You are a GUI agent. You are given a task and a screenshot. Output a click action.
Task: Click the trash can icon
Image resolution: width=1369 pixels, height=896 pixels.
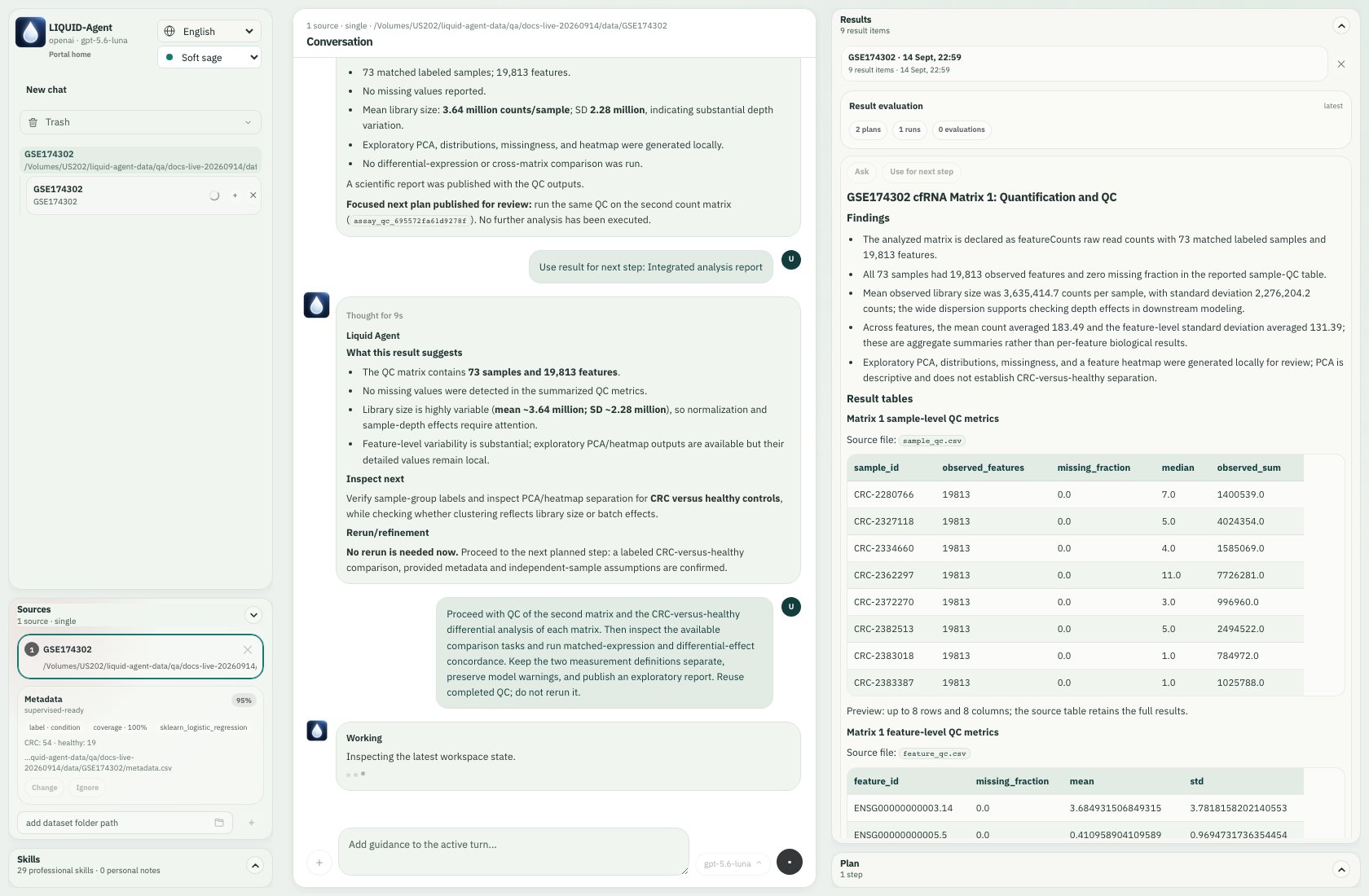[x=33, y=122]
